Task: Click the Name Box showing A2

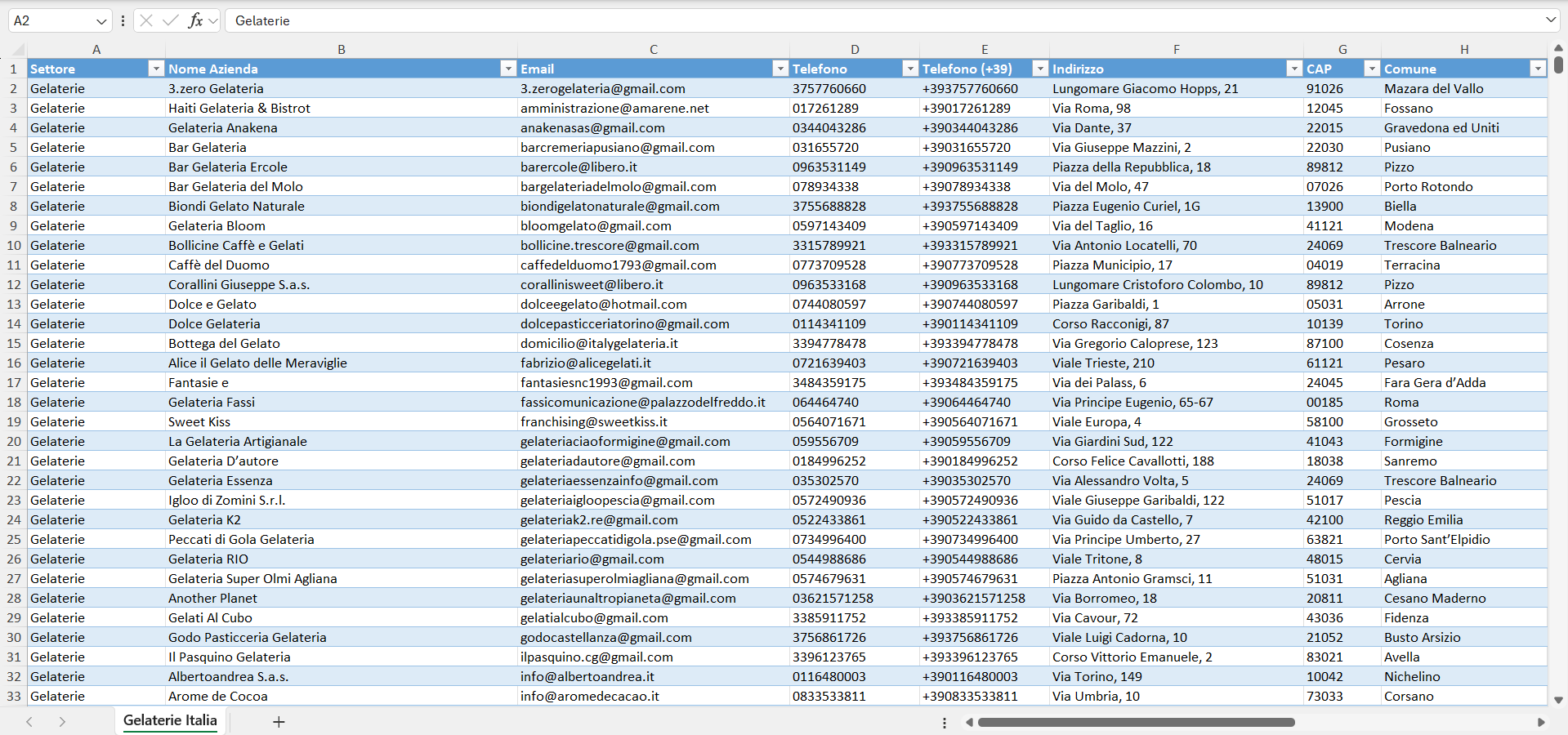Action: tap(51, 20)
